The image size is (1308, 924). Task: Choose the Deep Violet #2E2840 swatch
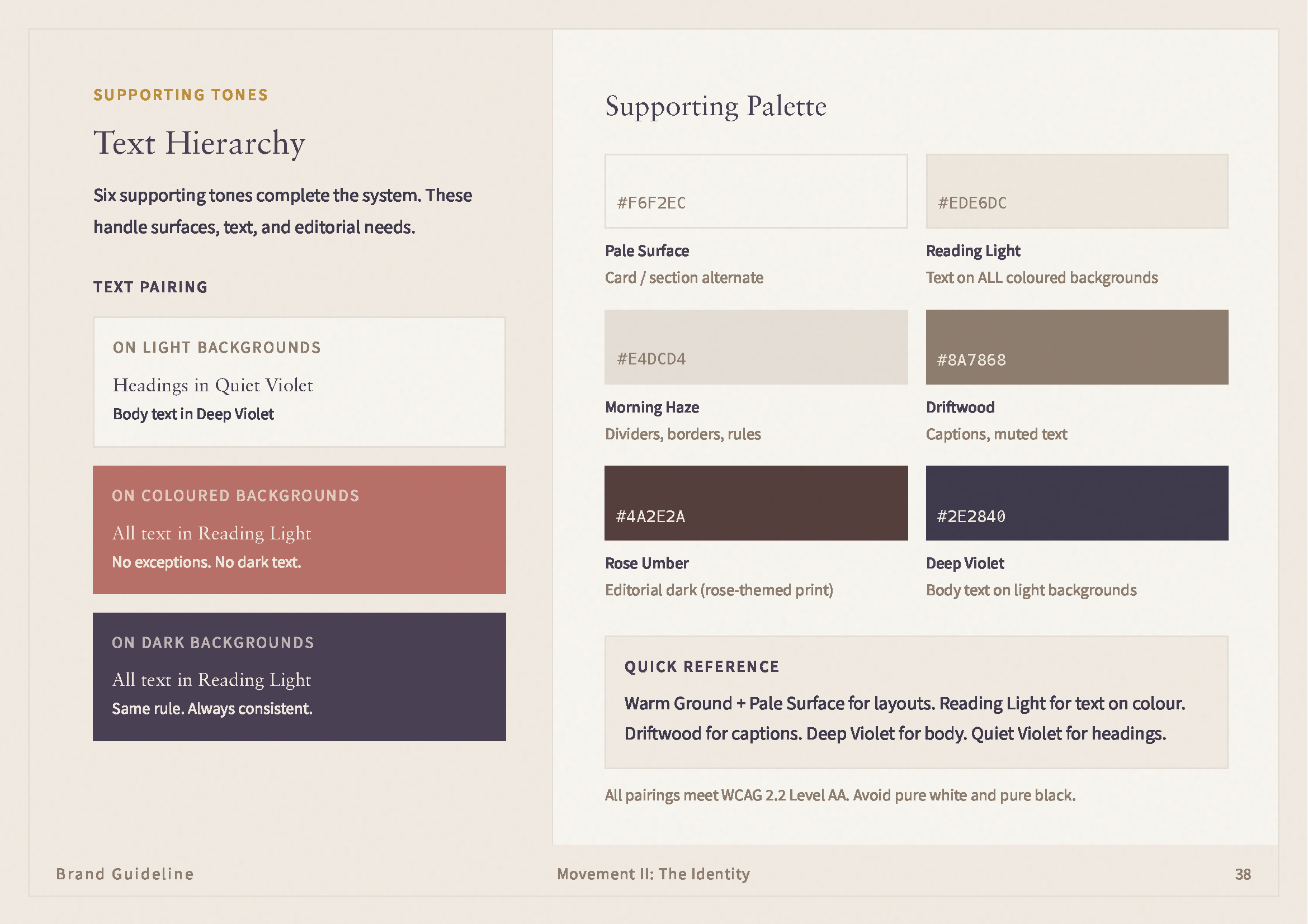pos(1076,503)
